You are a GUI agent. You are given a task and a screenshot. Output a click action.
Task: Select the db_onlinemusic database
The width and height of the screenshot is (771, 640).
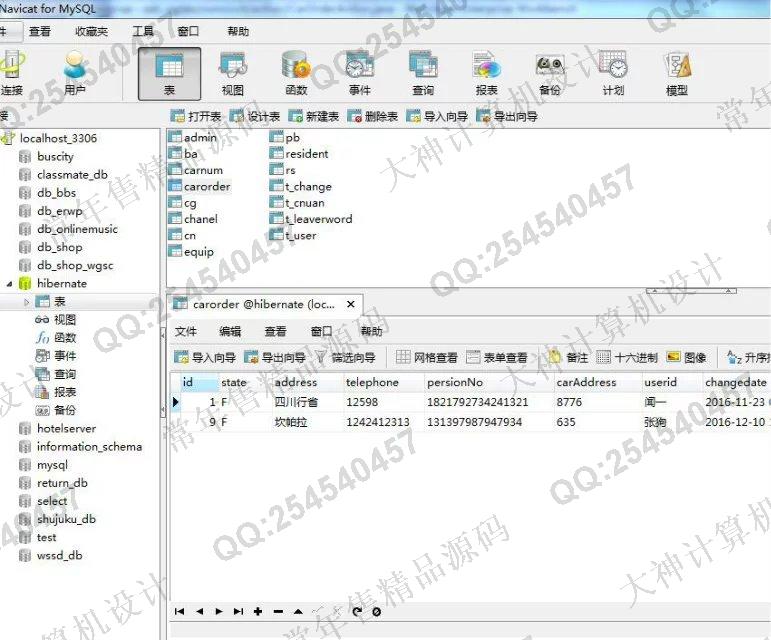tap(77, 229)
